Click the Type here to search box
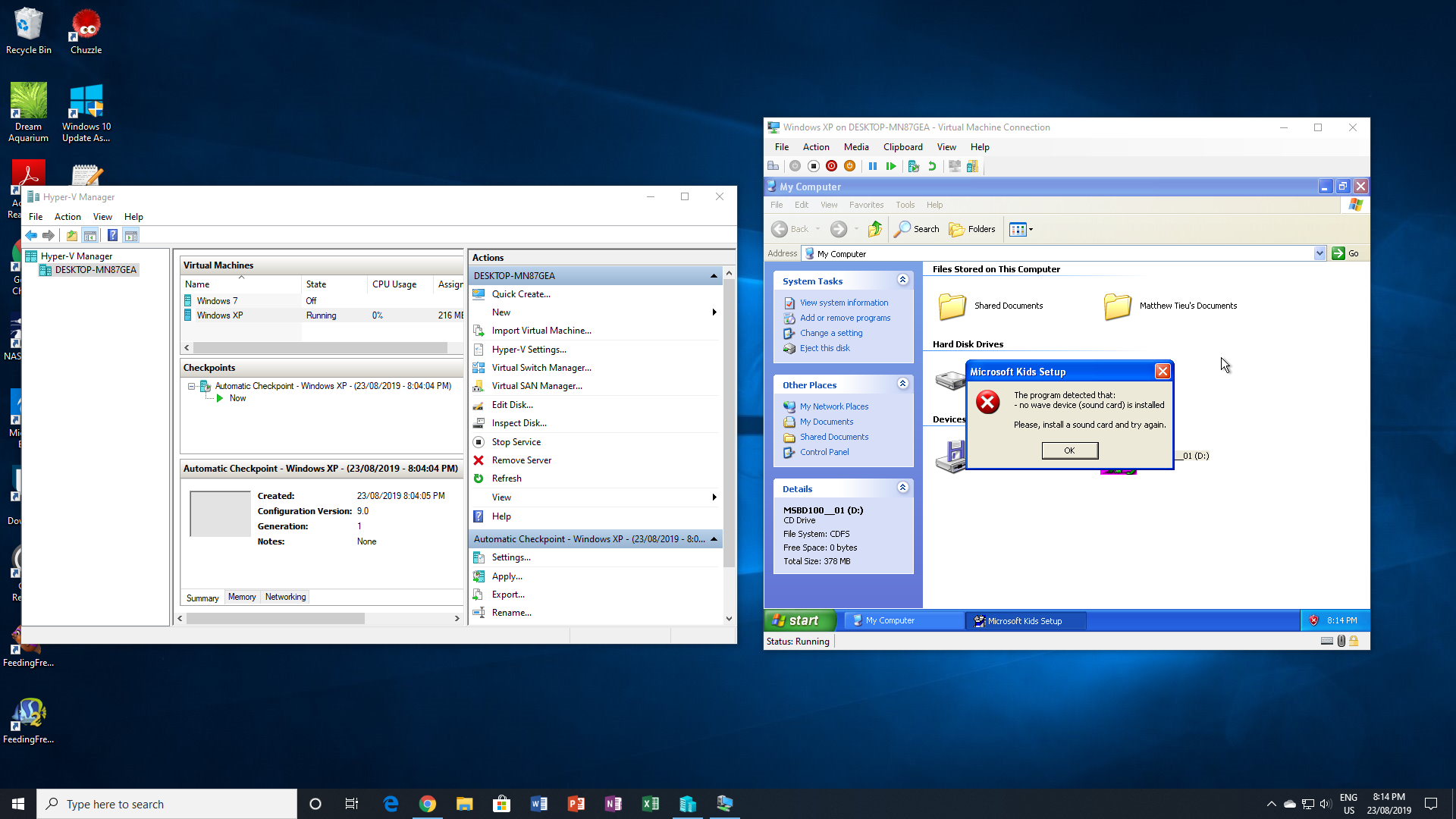 pyautogui.click(x=167, y=804)
